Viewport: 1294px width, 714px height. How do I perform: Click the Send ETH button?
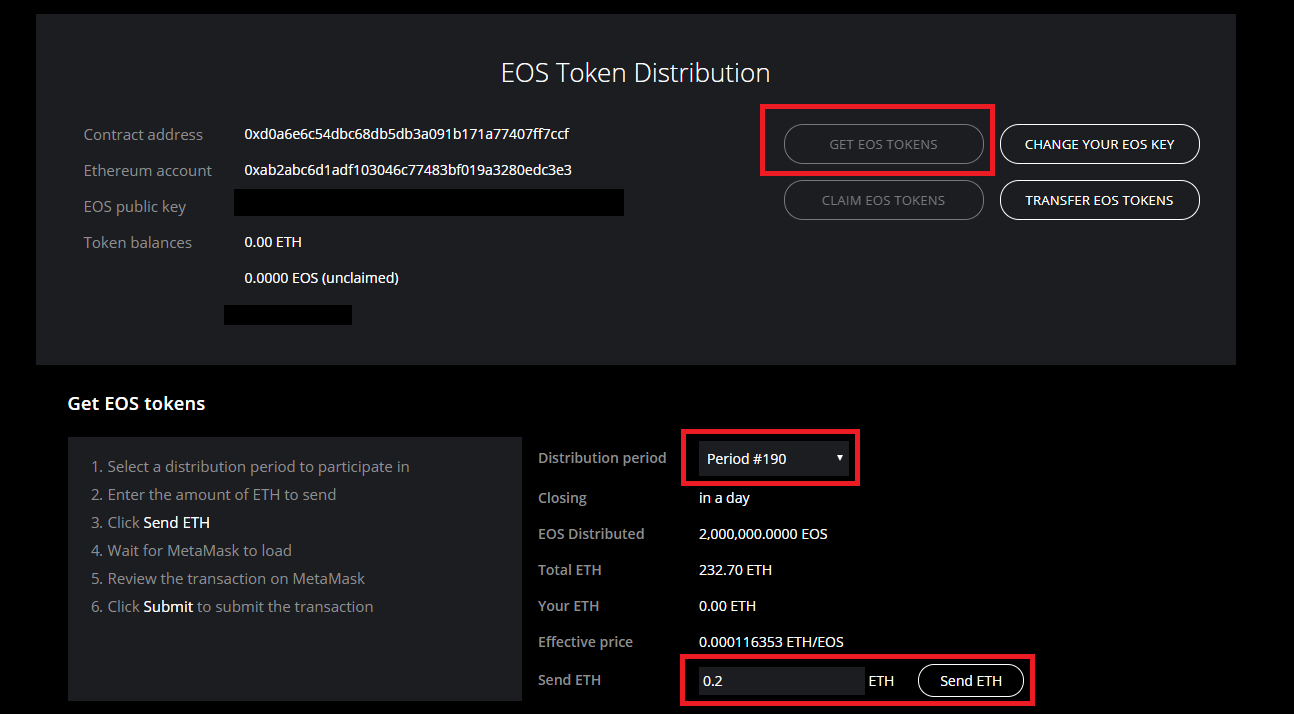pyautogui.click(x=970, y=681)
